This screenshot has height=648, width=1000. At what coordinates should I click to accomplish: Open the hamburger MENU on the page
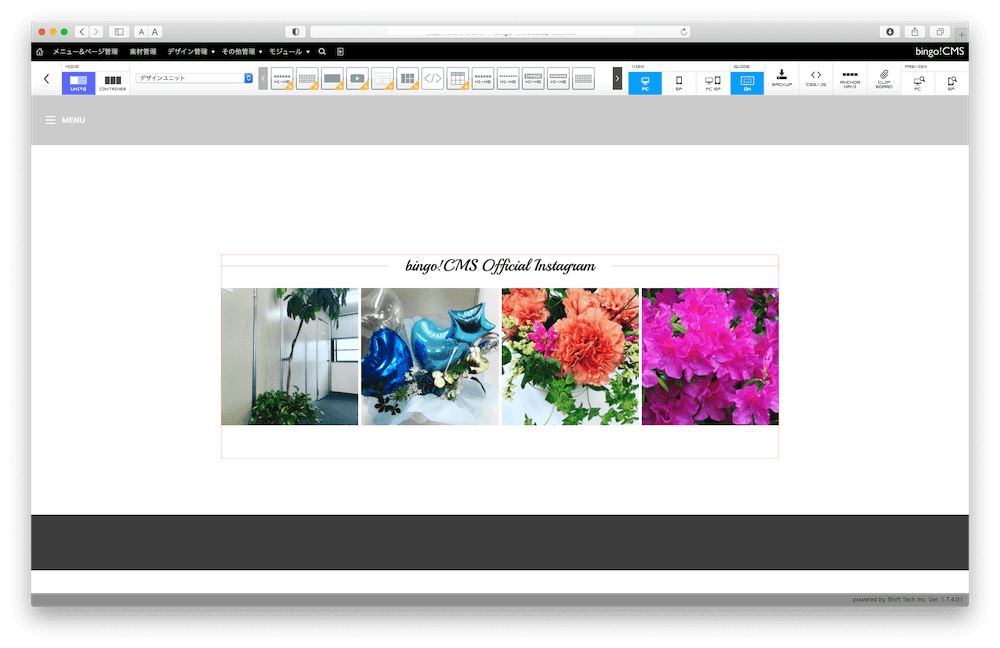(65, 120)
